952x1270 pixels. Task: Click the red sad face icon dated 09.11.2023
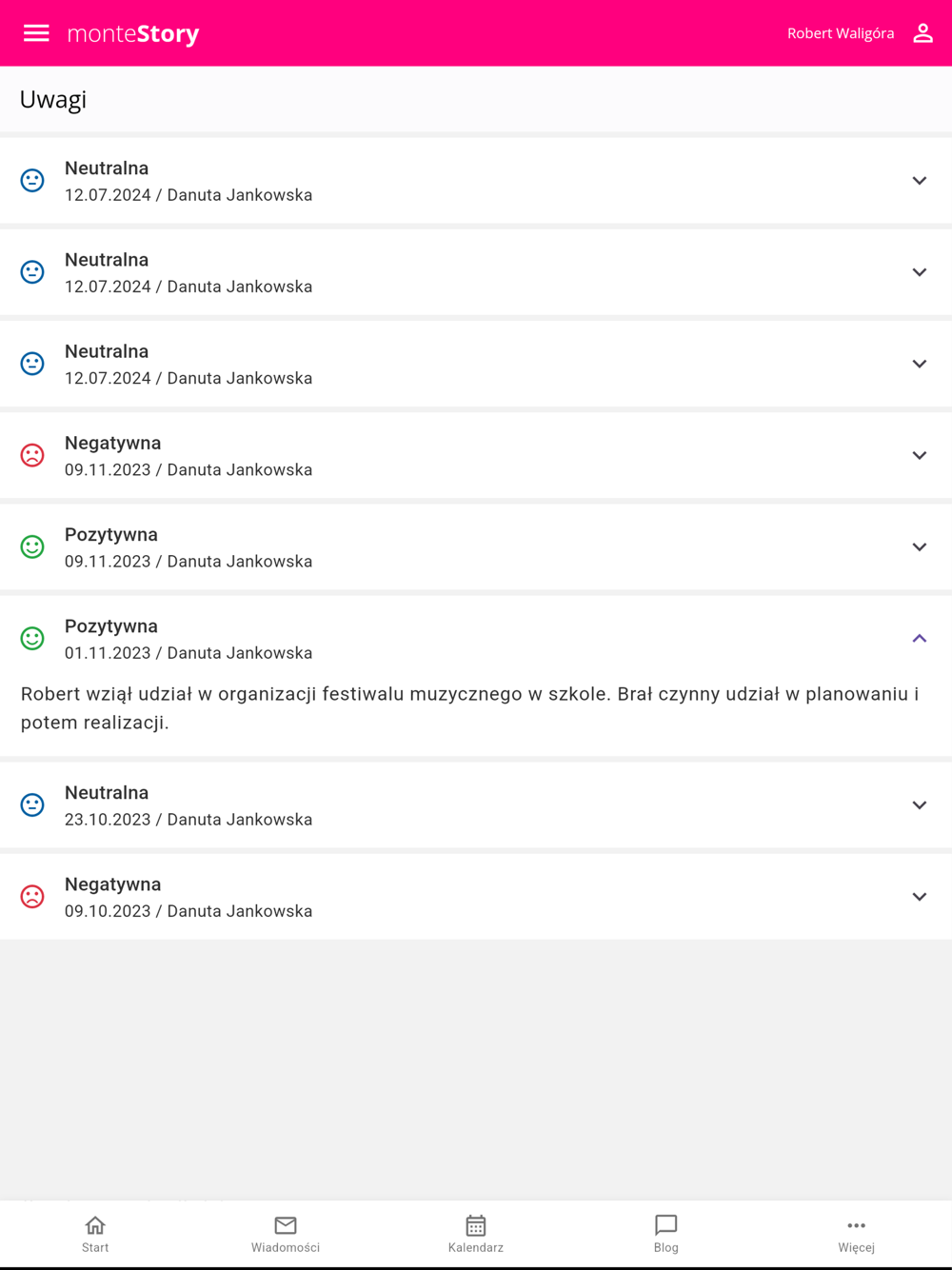click(x=32, y=455)
